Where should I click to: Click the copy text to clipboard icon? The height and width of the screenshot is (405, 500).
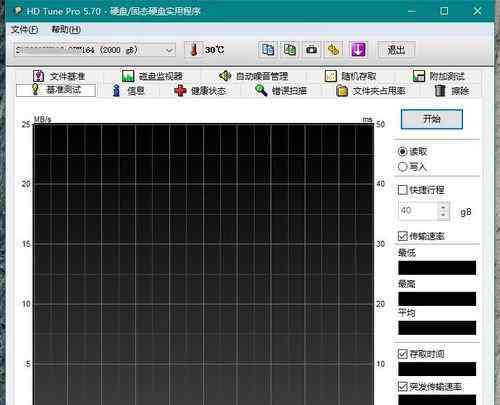pos(268,50)
